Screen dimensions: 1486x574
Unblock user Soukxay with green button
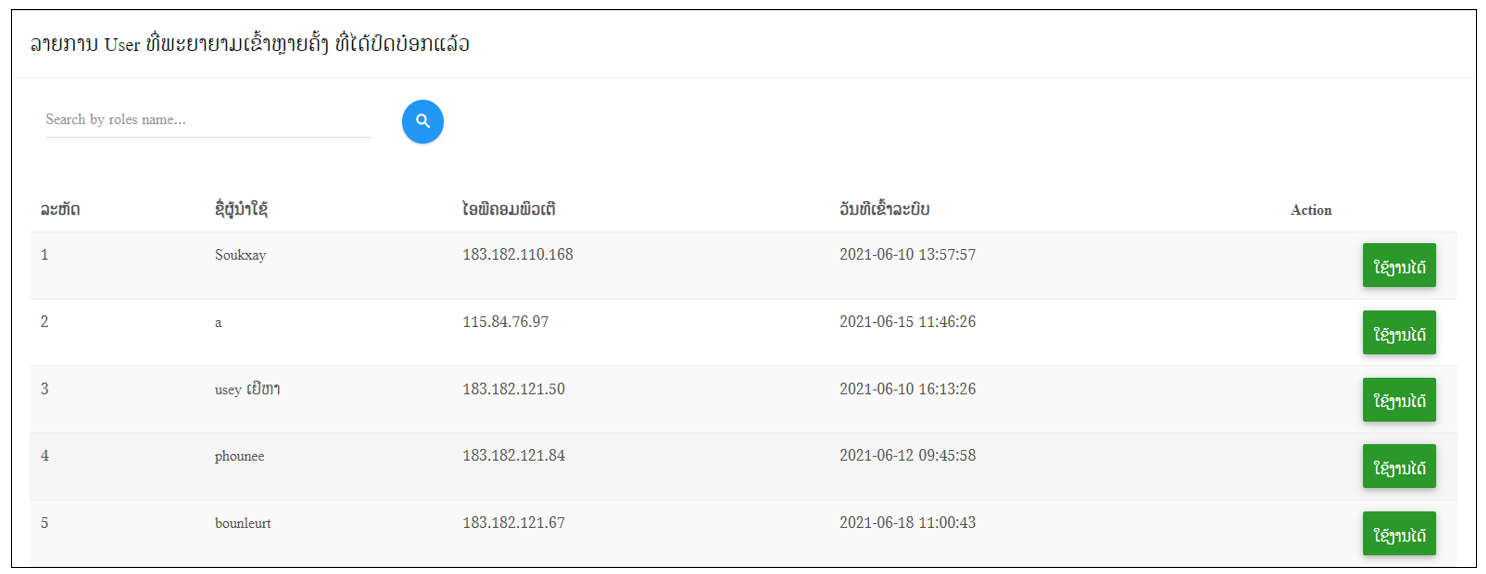click(x=1399, y=265)
